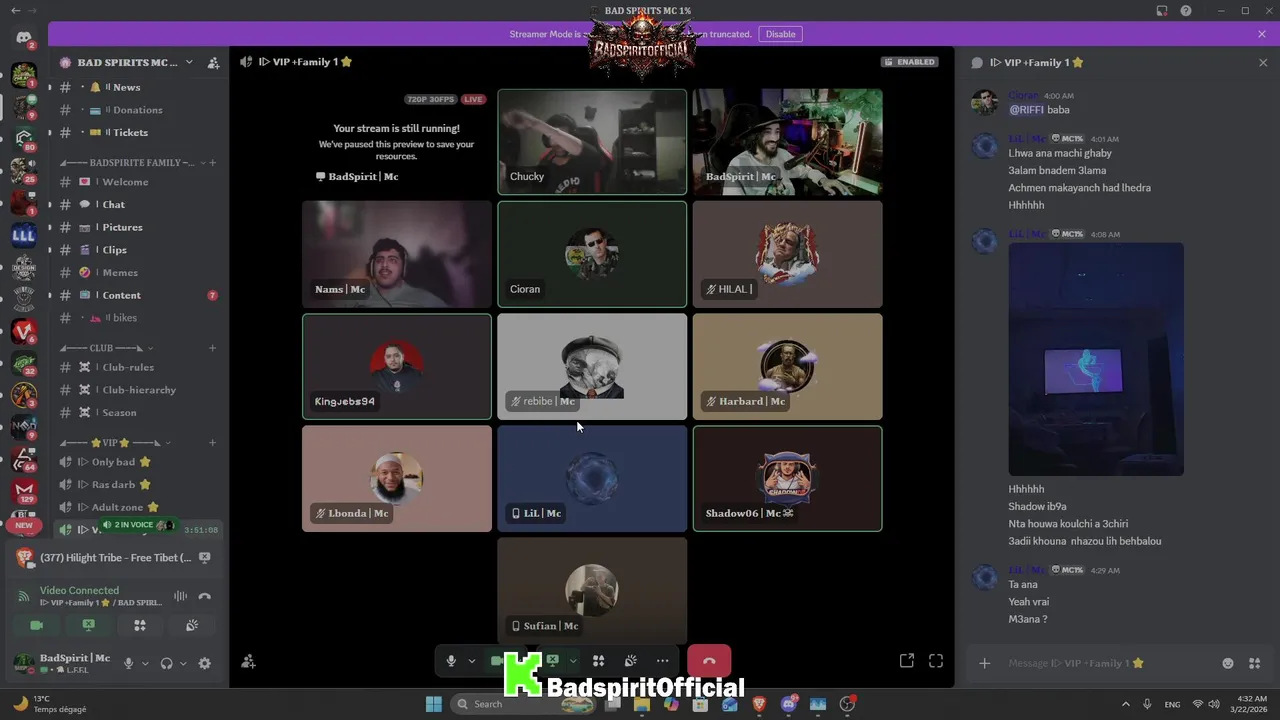This screenshot has width=1280, height=720.
Task: Jump to new unread via NEW badge
Action: (24, 525)
